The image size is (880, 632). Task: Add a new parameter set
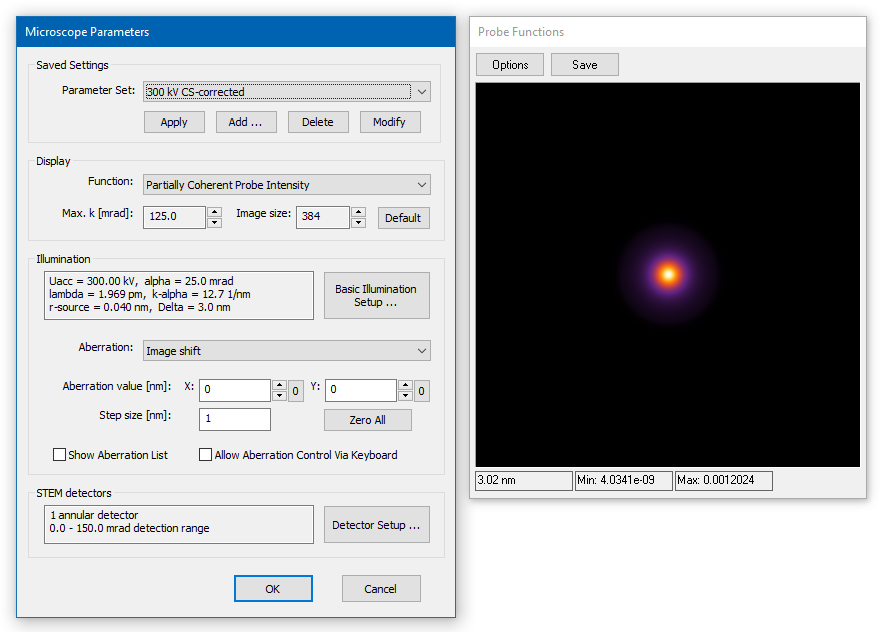pyautogui.click(x=245, y=121)
